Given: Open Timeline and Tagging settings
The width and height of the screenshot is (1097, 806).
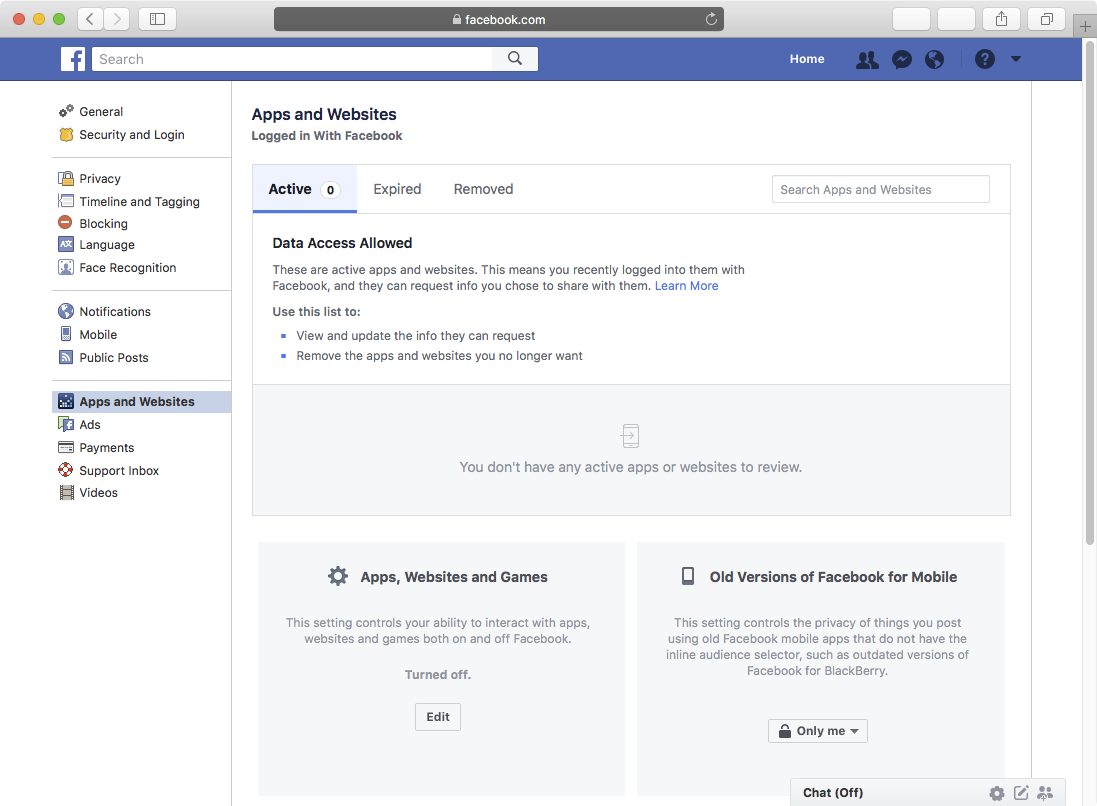Looking at the screenshot, I should (x=141, y=202).
